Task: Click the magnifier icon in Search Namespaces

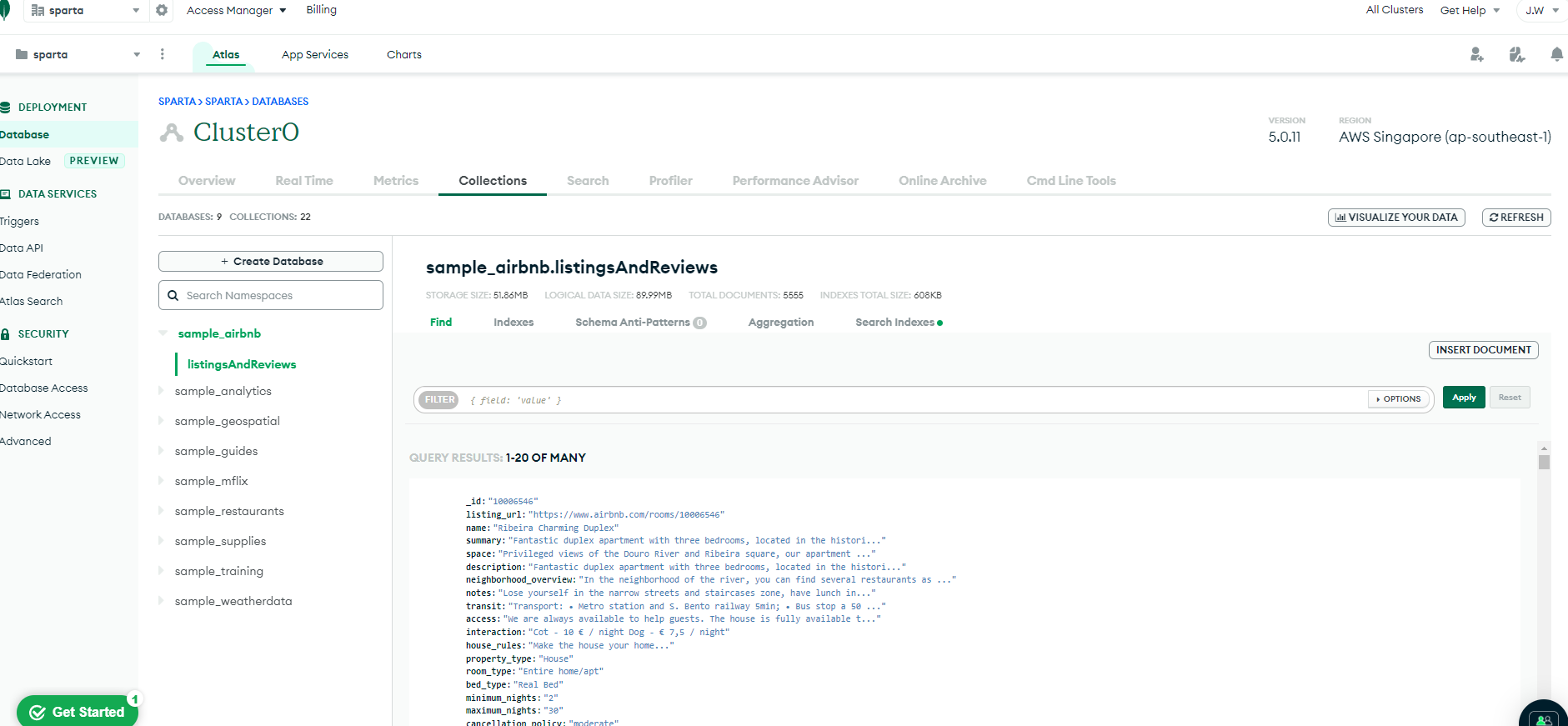Action: tap(173, 295)
